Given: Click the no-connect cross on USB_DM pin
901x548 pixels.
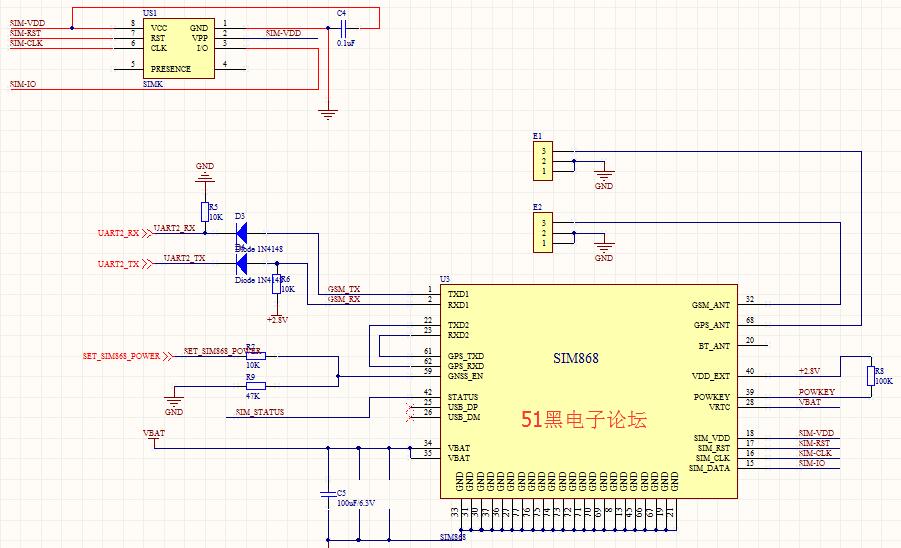Looking at the screenshot, I should pyautogui.click(x=410, y=418).
